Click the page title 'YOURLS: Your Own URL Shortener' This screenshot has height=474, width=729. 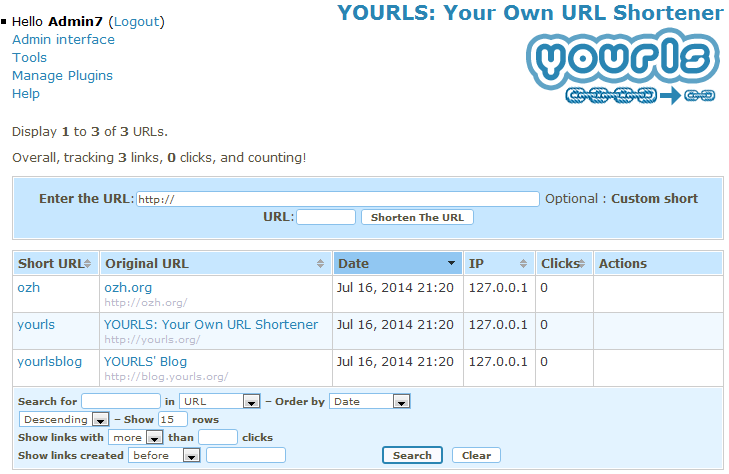pos(530,13)
